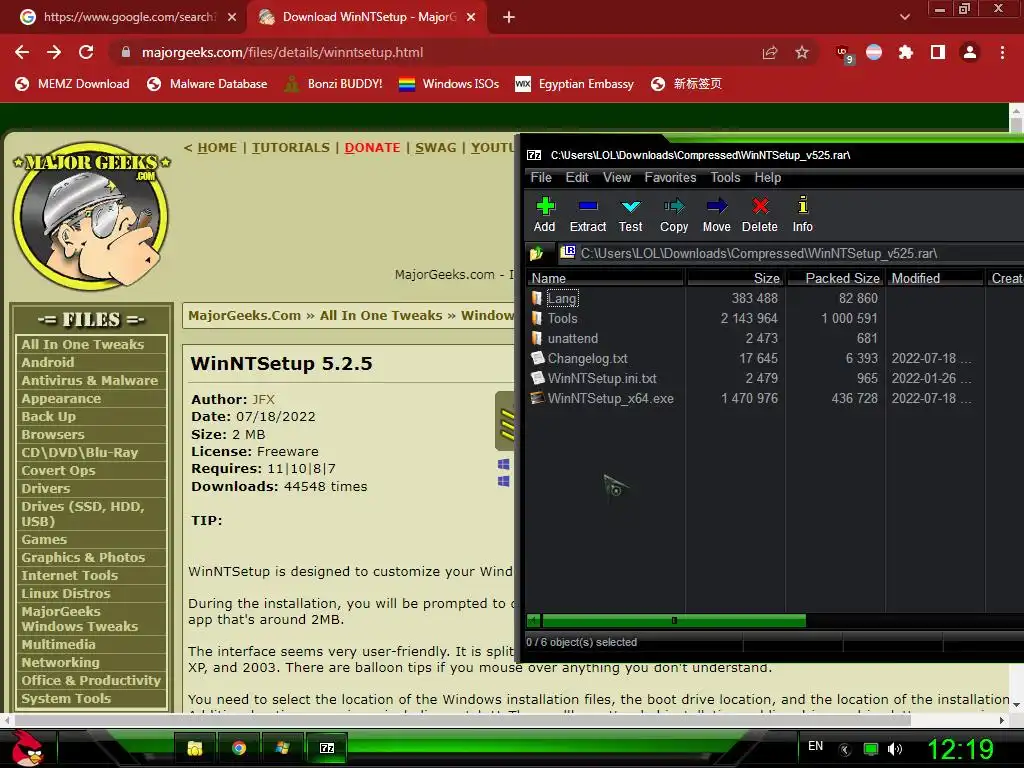Open a new Chrome tab
Image resolution: width=1024 pixels, height=768 pixels.
[509, 18]
